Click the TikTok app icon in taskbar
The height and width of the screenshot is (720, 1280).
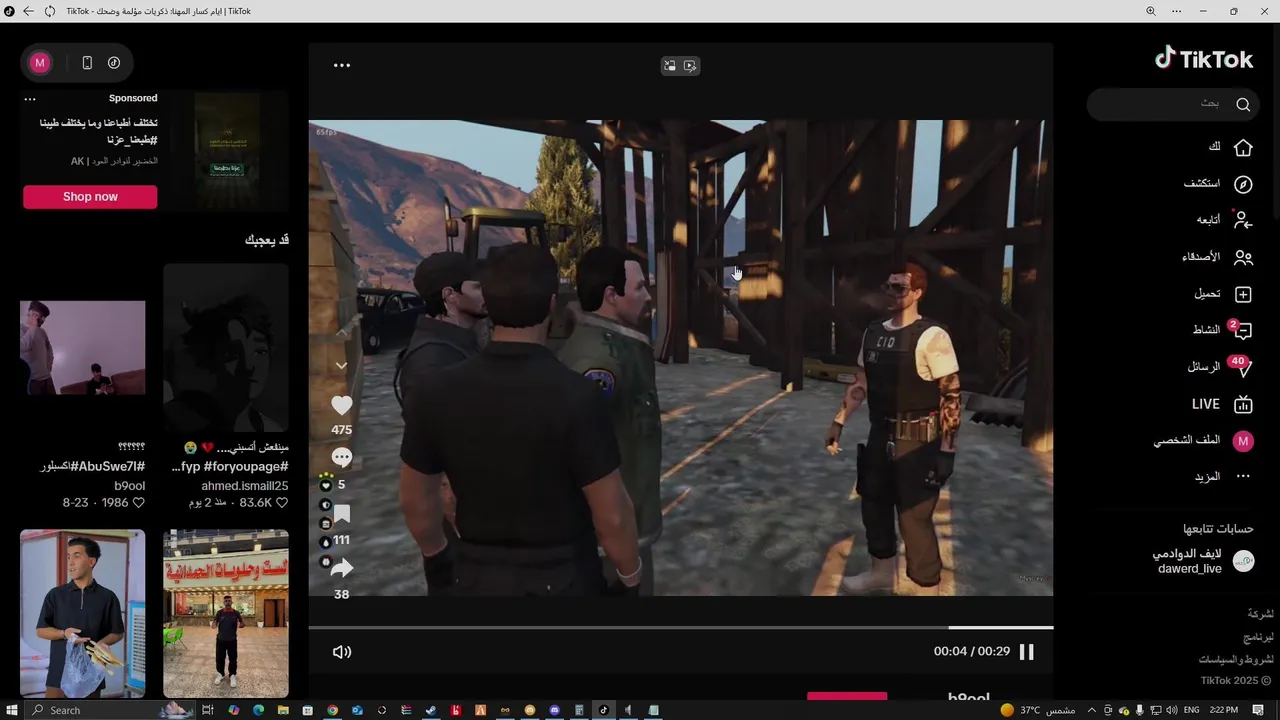pyautogui.click(x=603, y=710)
